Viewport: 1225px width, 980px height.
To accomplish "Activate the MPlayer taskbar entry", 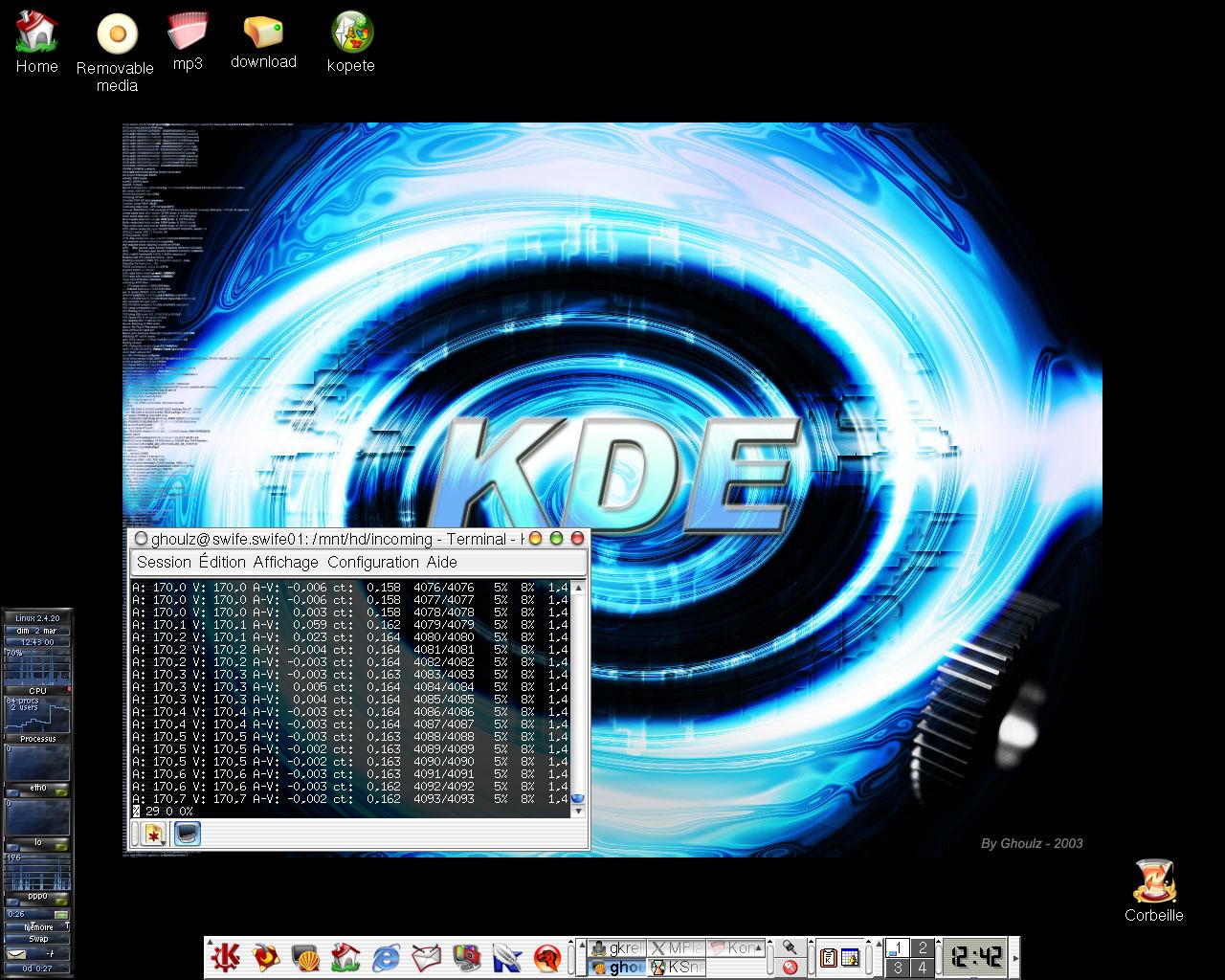I will click(677, 947).
